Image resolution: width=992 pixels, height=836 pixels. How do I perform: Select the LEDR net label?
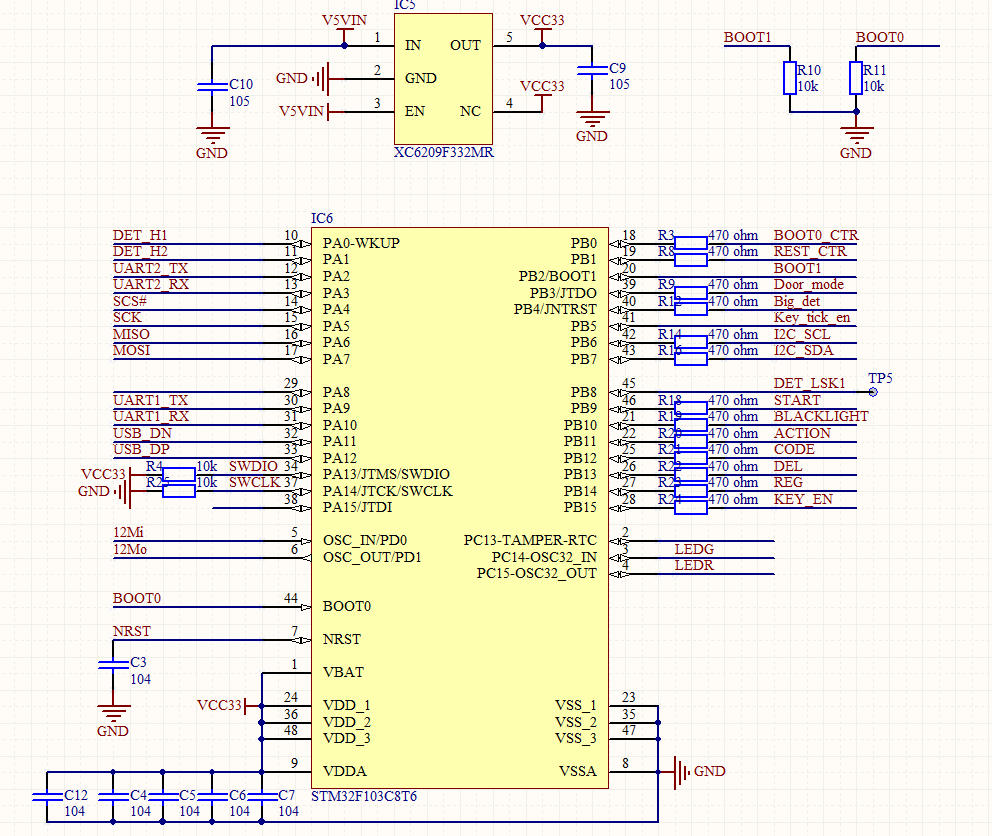(x=694, y=565)
